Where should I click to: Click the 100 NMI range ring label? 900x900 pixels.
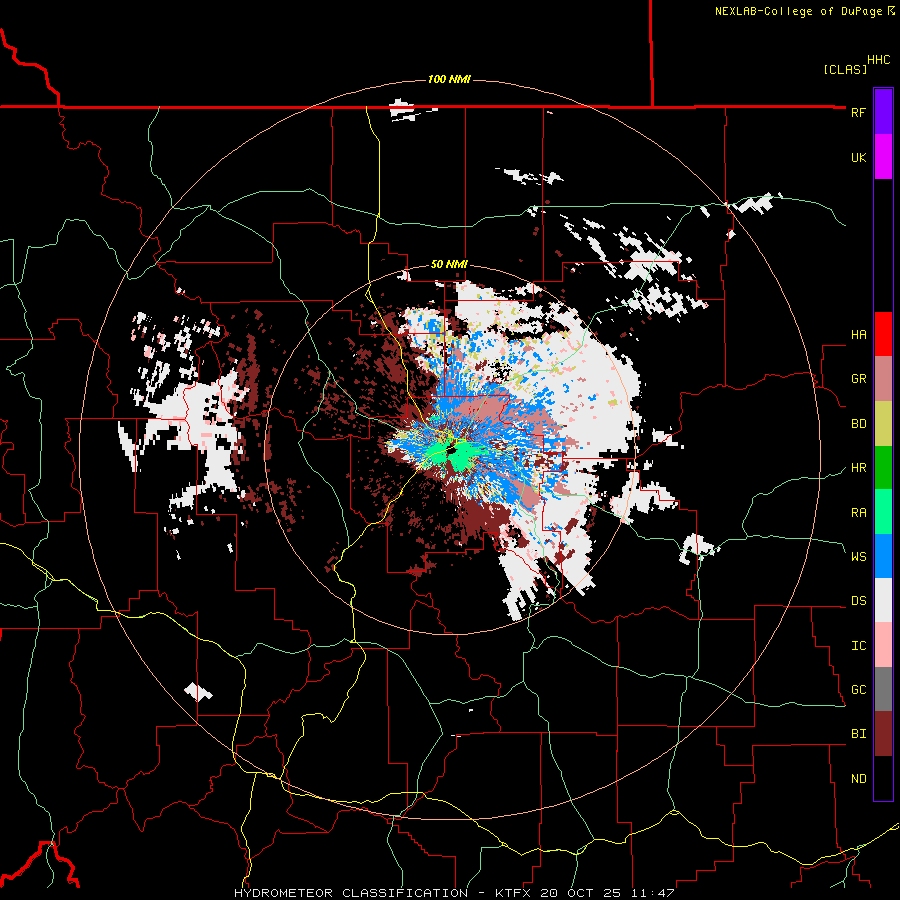(449, 79)
